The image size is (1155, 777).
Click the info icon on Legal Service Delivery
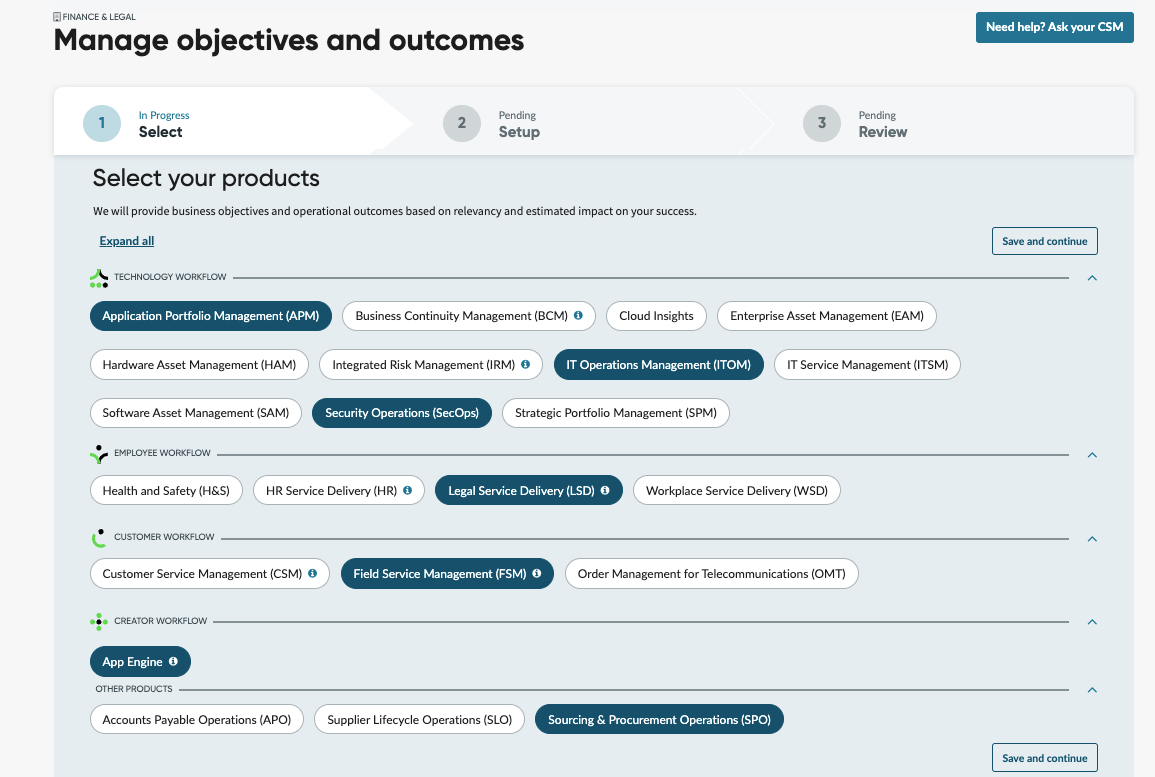605,490
